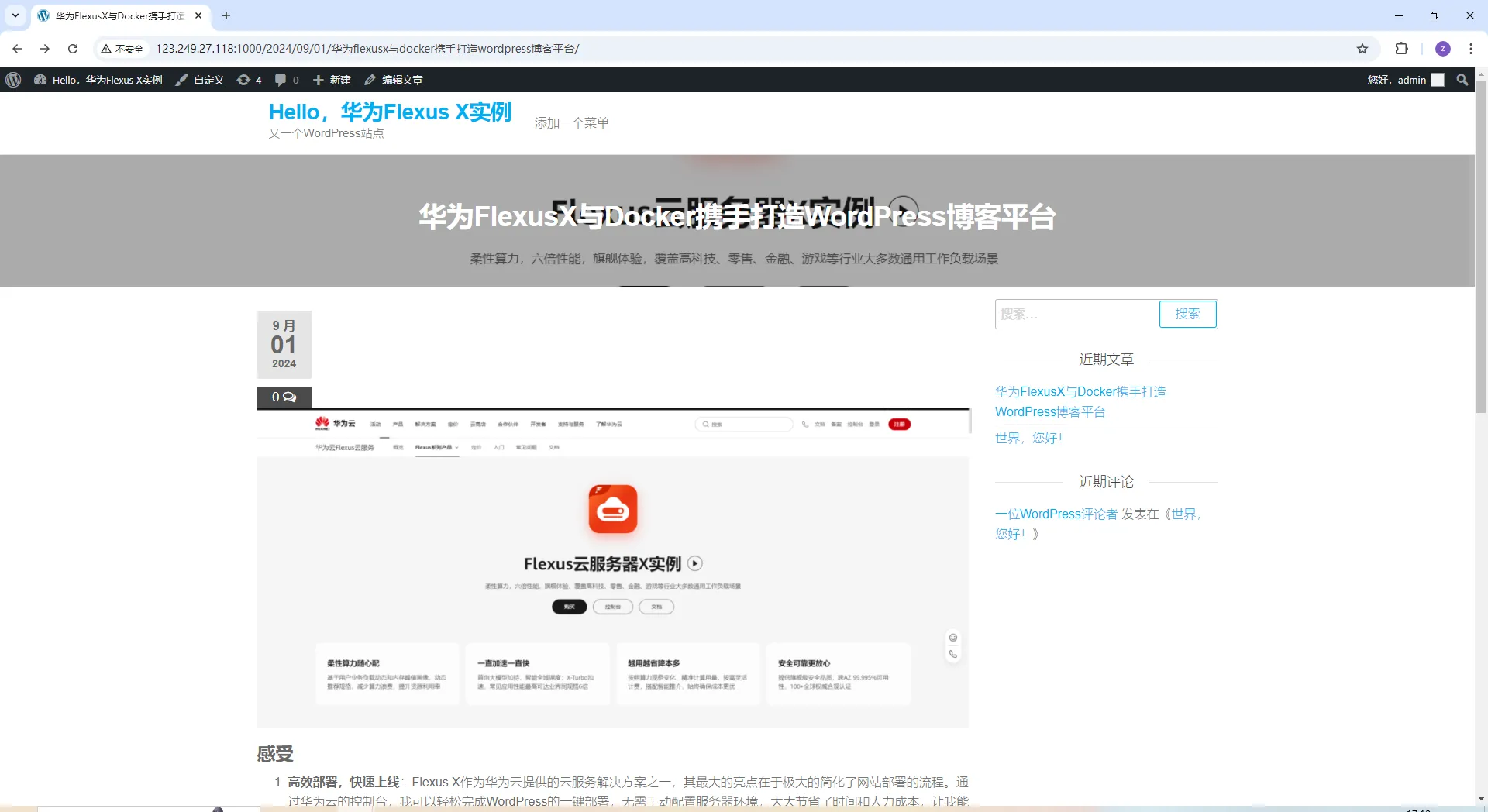Click the scrollbar down arrow
Viewport: 1488px width, 812px height.
(1481, 798)
